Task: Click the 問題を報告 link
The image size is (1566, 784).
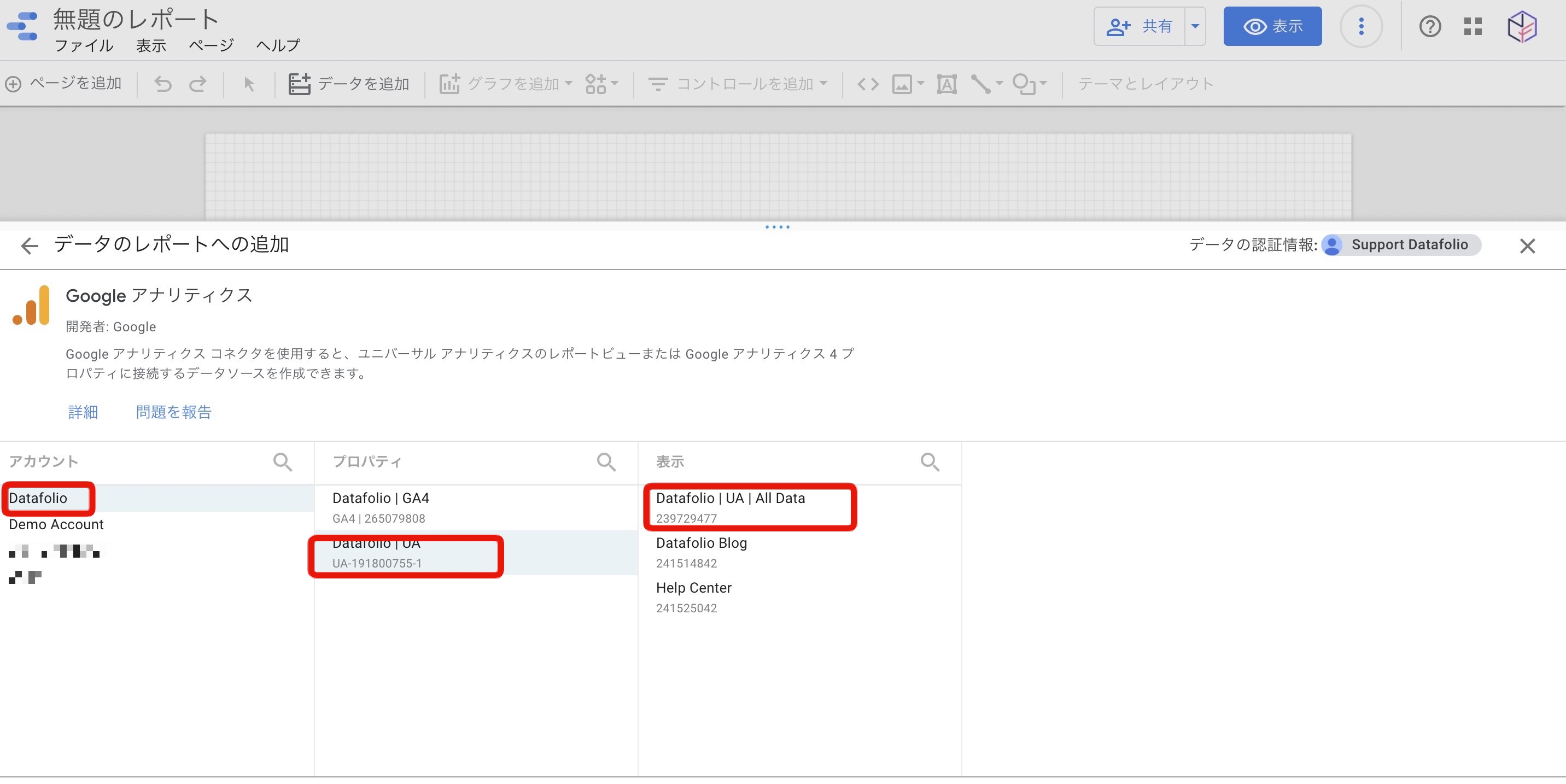Action: (x=173, y=412)
